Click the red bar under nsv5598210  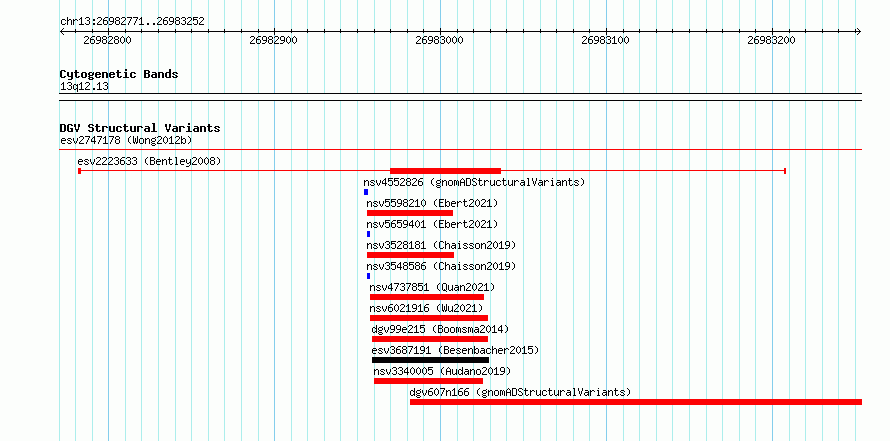410,213
